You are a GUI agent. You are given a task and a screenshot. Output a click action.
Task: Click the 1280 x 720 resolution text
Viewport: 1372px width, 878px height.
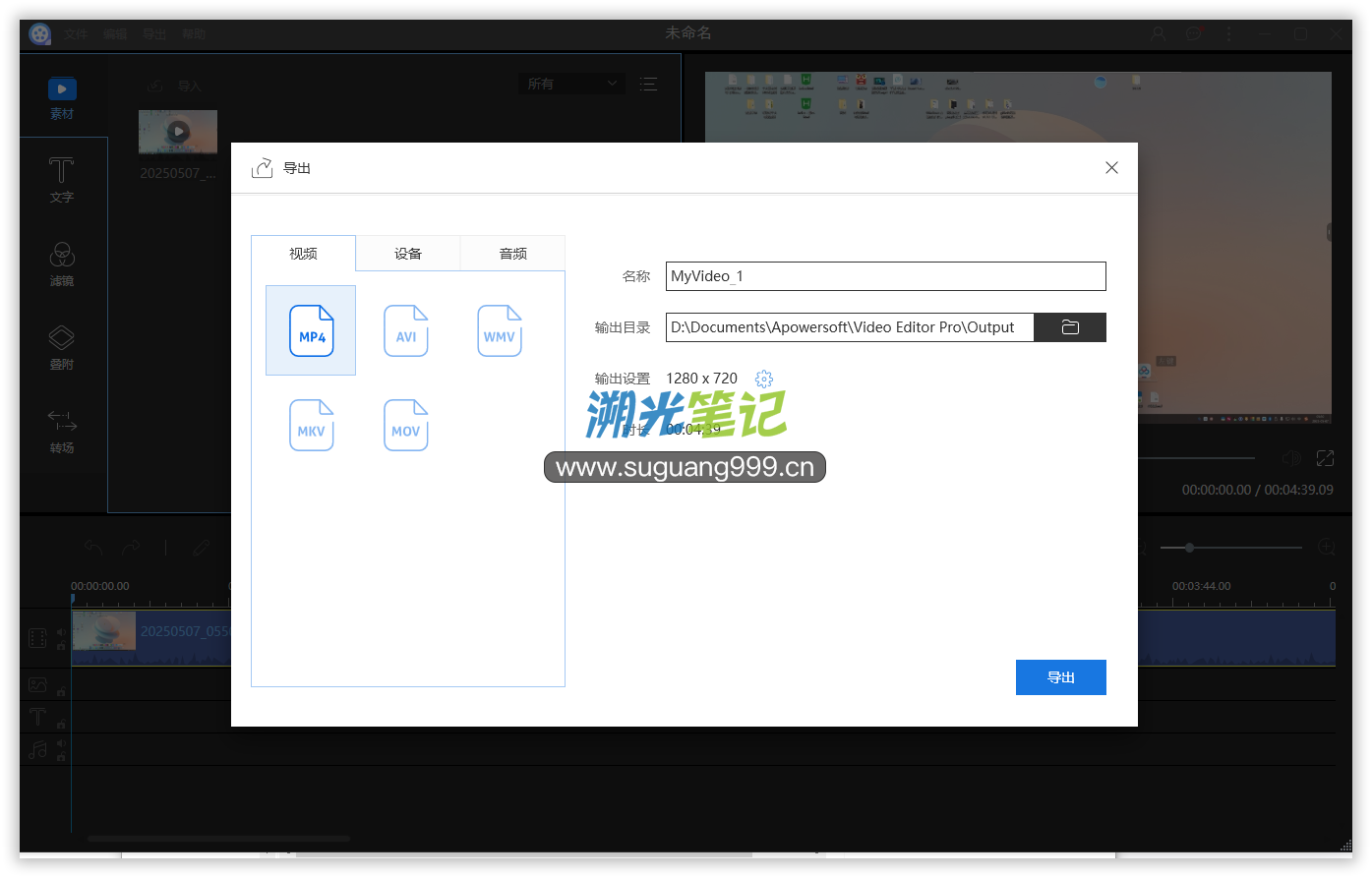point(701,379)
